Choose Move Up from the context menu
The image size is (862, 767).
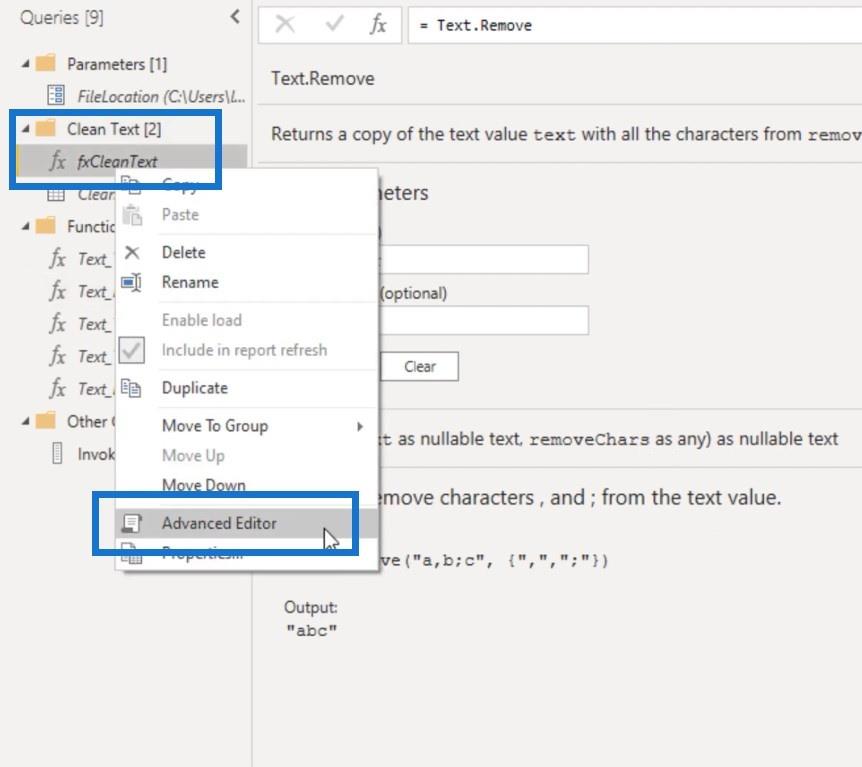[193, 455]
